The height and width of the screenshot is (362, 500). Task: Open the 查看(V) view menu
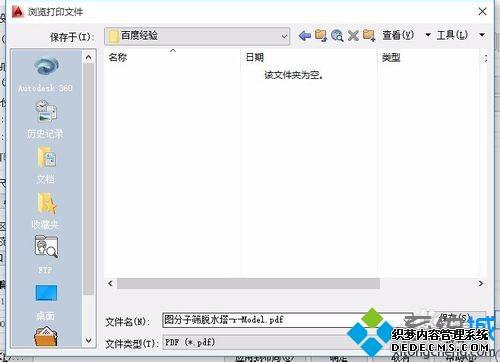398,35
